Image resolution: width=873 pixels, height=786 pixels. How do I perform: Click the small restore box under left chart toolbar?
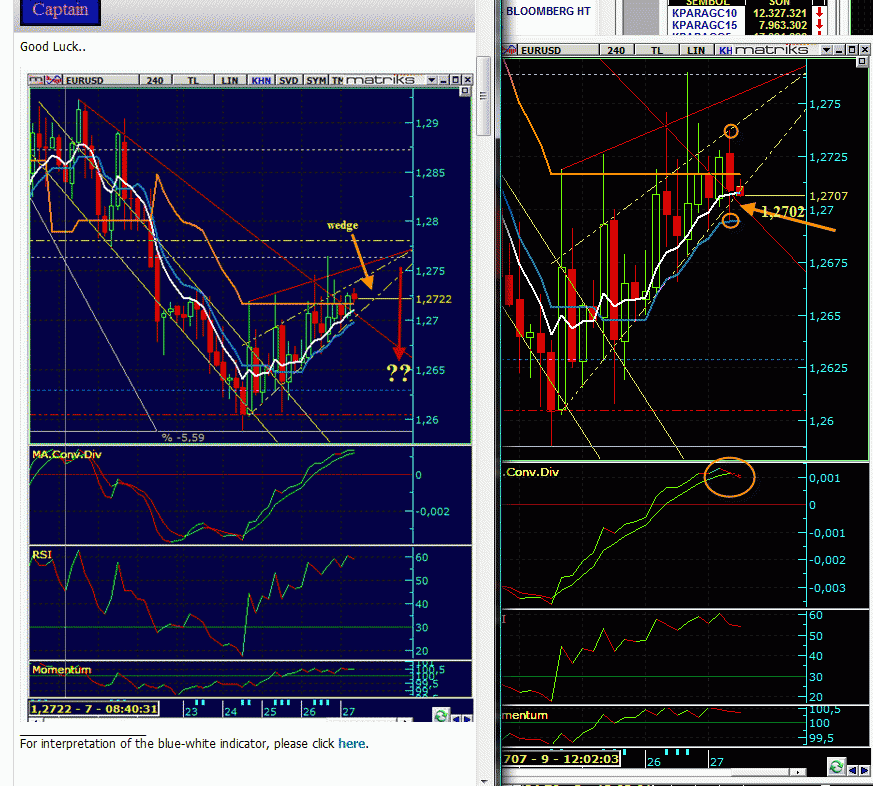point(464,91)
